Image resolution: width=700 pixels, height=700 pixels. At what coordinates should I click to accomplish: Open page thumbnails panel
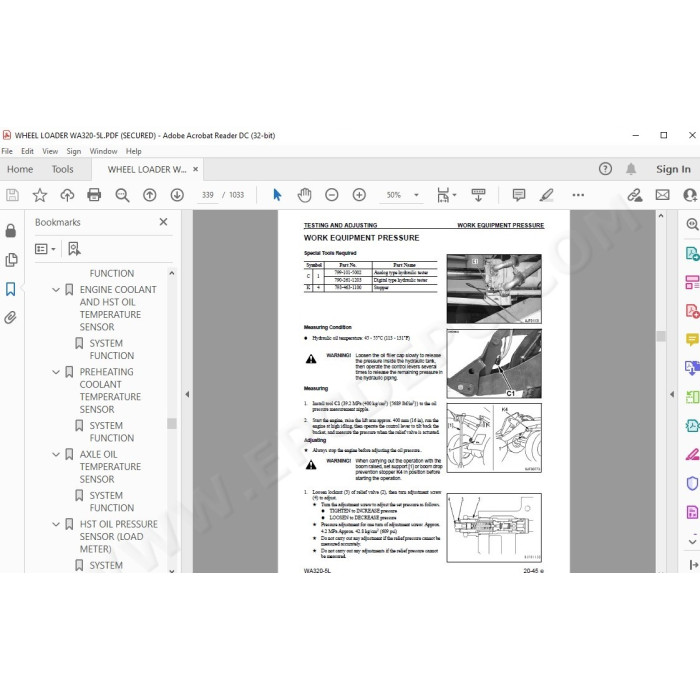11,260
